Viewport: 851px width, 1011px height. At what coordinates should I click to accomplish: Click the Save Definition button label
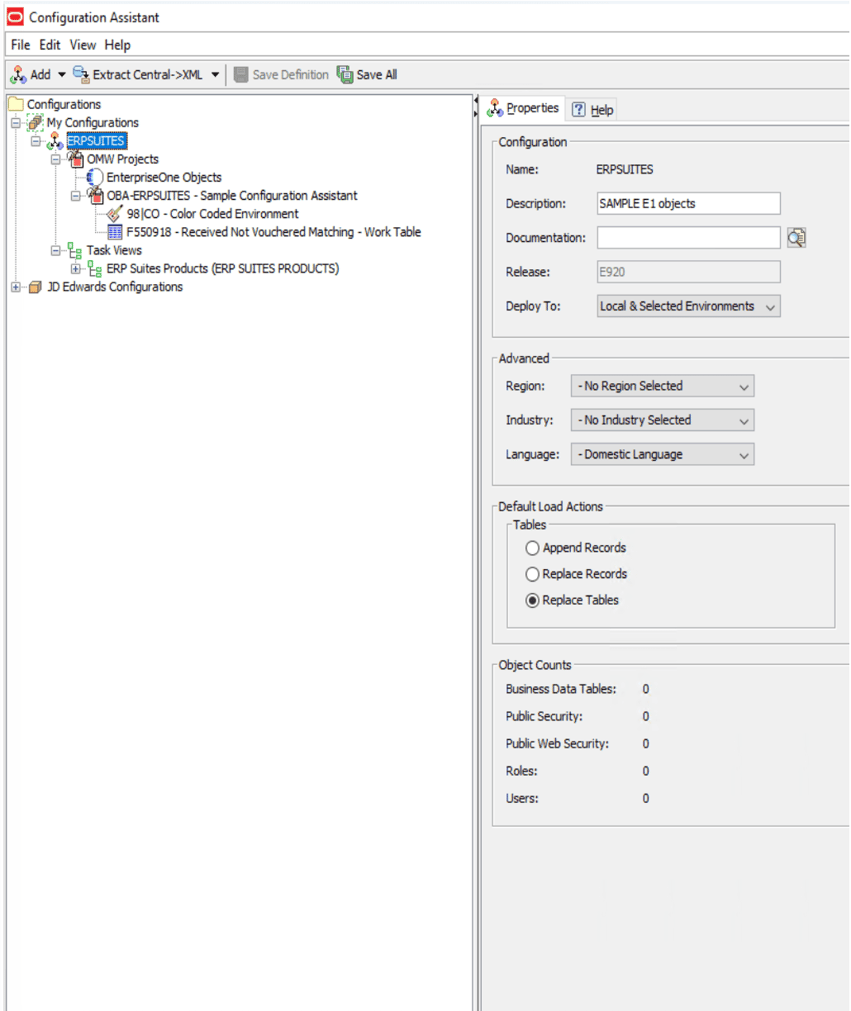click(x=291, y=75)
